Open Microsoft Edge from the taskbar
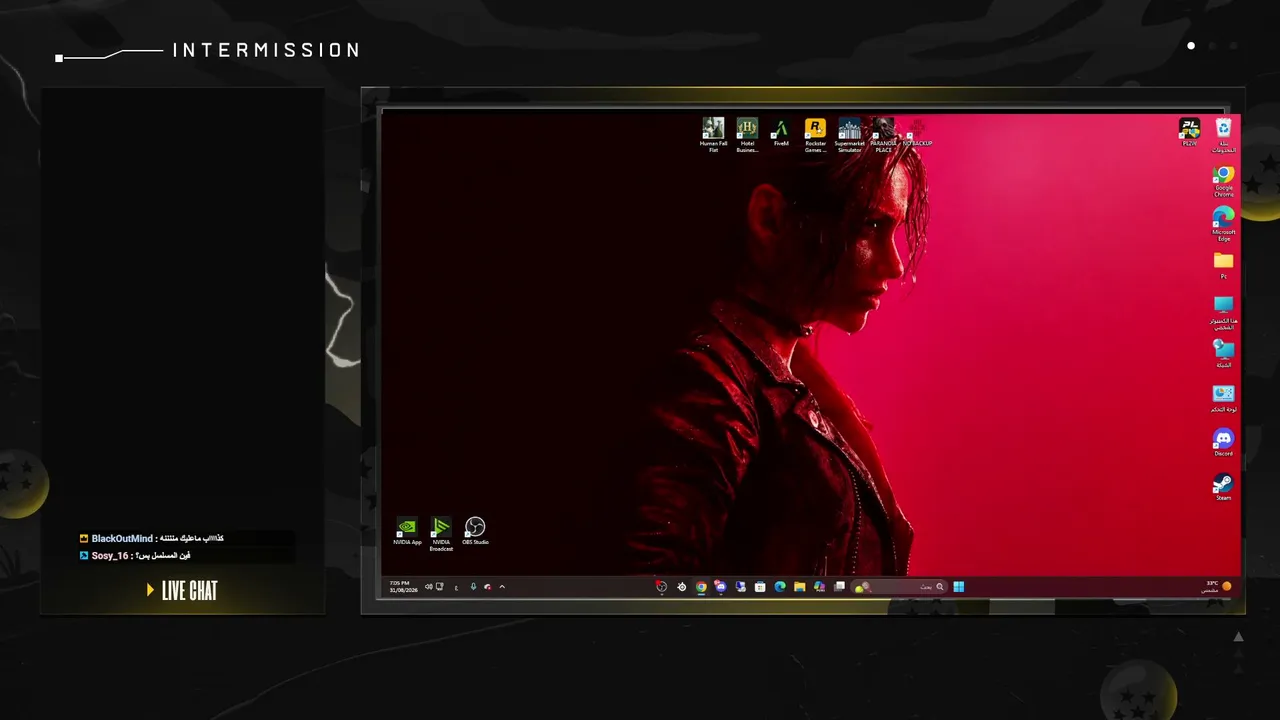Screen dimensions: 1280x720 pyautogui.click(x=780, y=587)
